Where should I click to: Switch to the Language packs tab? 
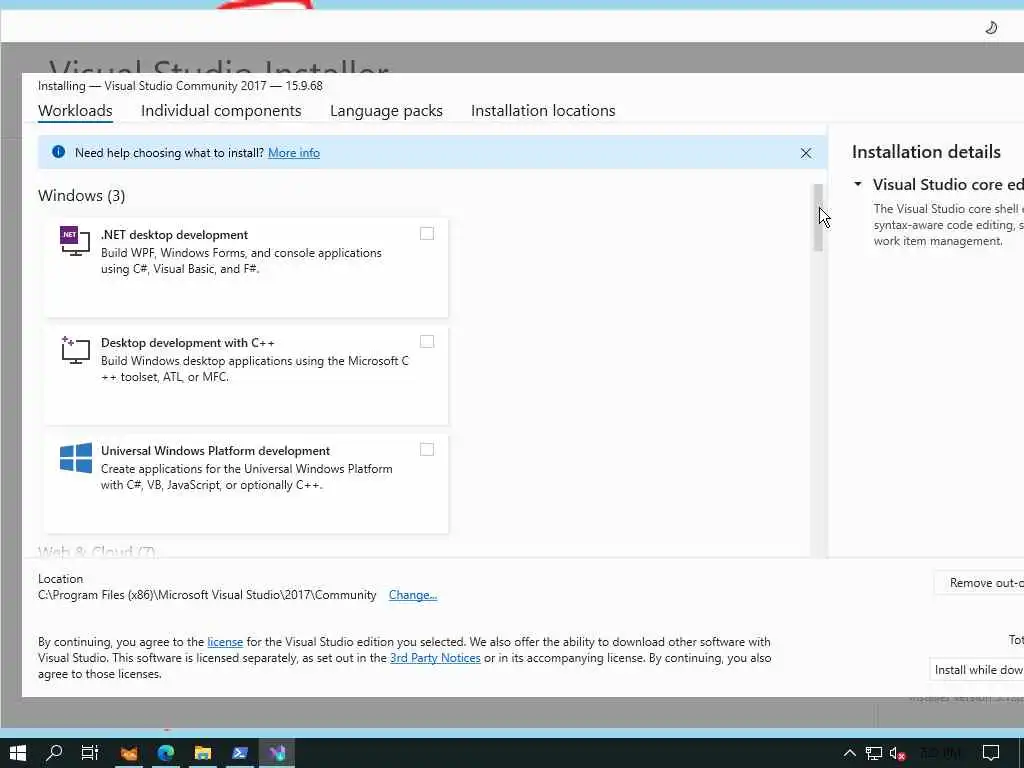(x=387, y=110)
